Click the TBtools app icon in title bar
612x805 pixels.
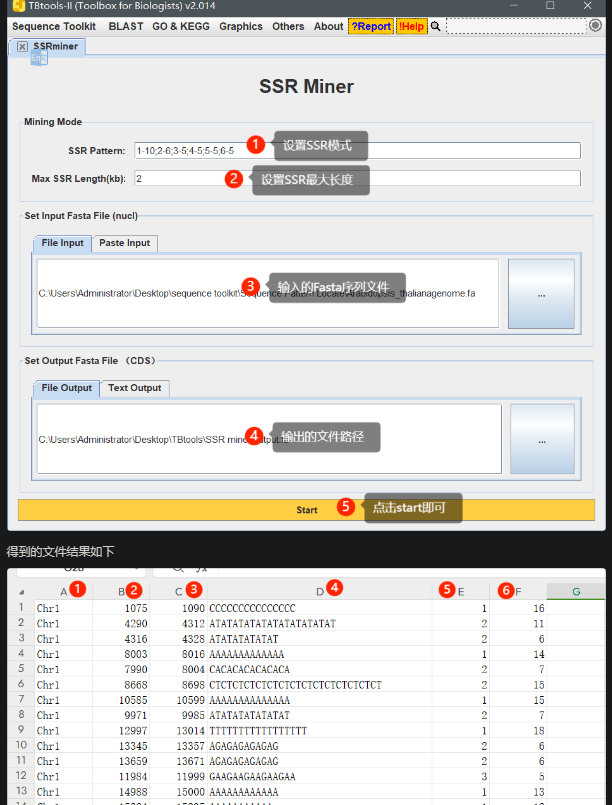17,6
